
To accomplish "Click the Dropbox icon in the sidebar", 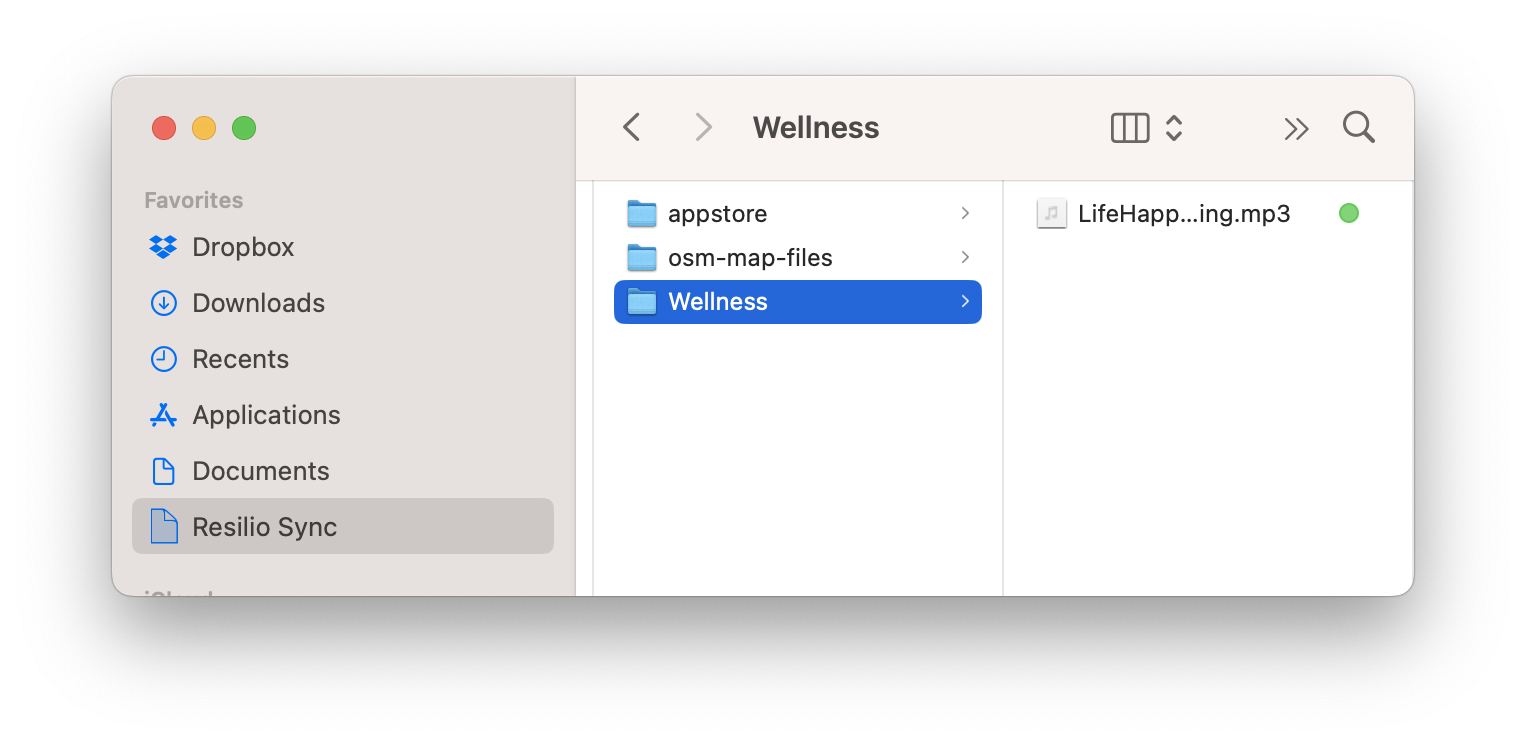I will tap(163, 247).
